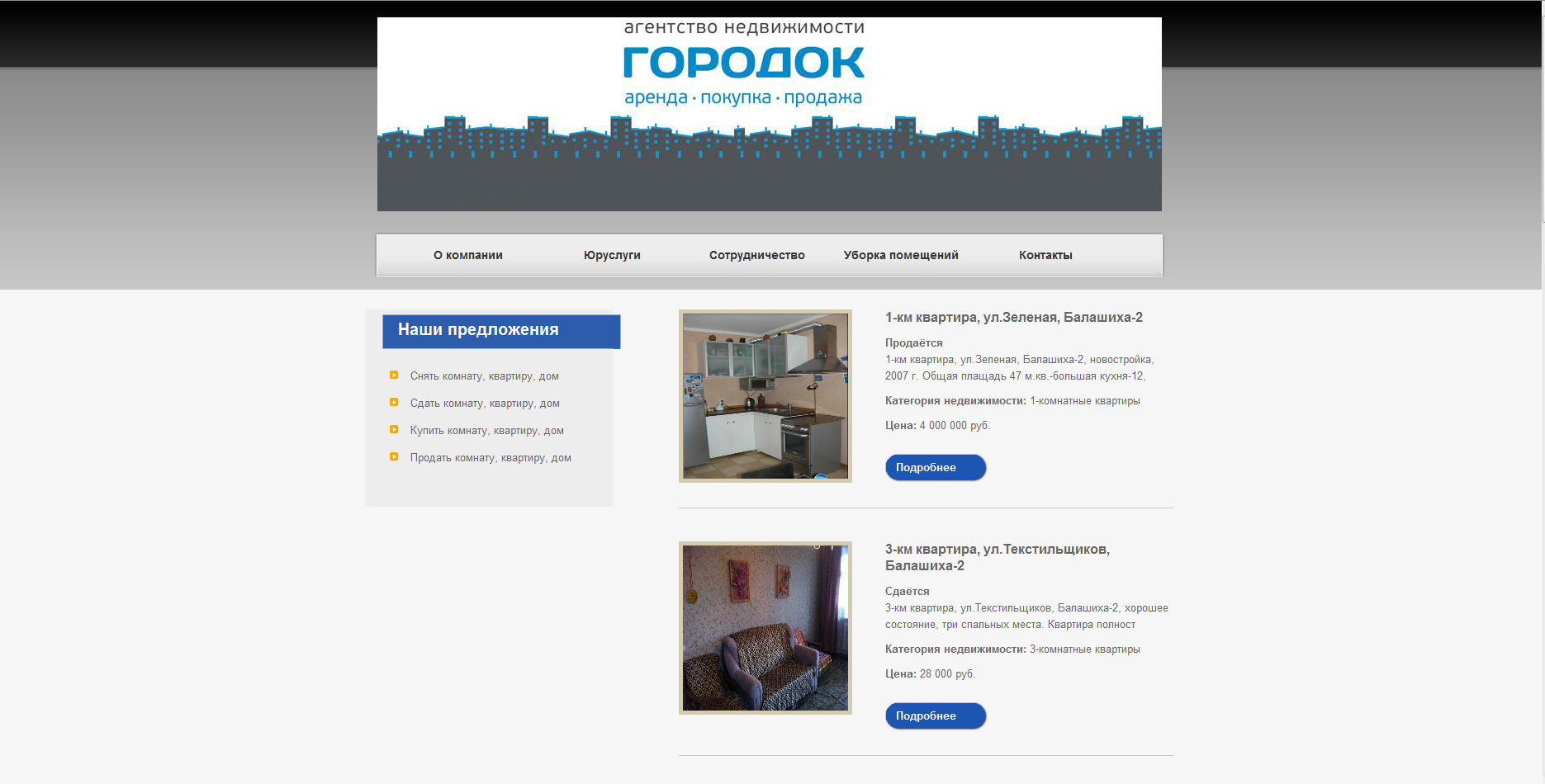Click the '1-комнатные квартиры' category text
1545x784 pixels.
[x=1085, y=401]
